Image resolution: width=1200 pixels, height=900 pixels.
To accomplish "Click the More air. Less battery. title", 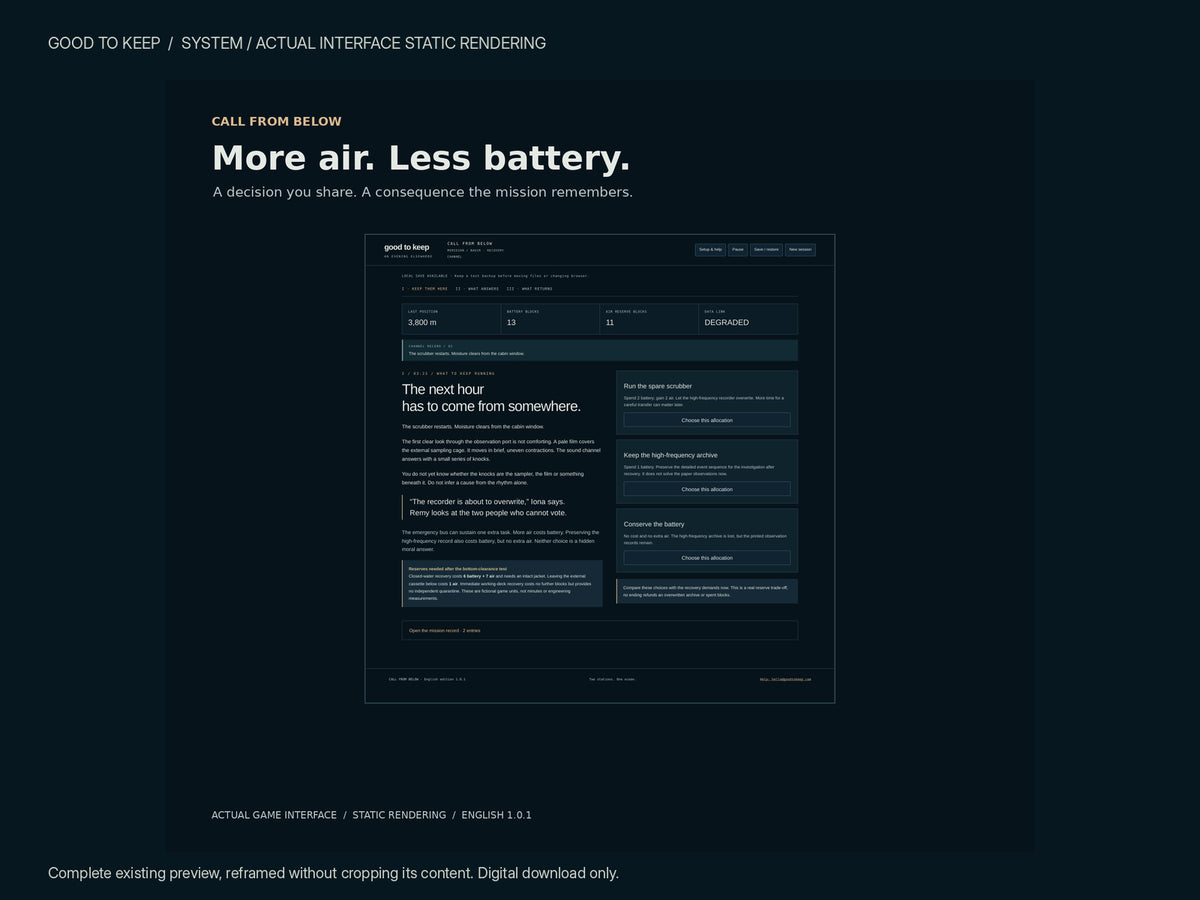I will click(x=421, y=158).
